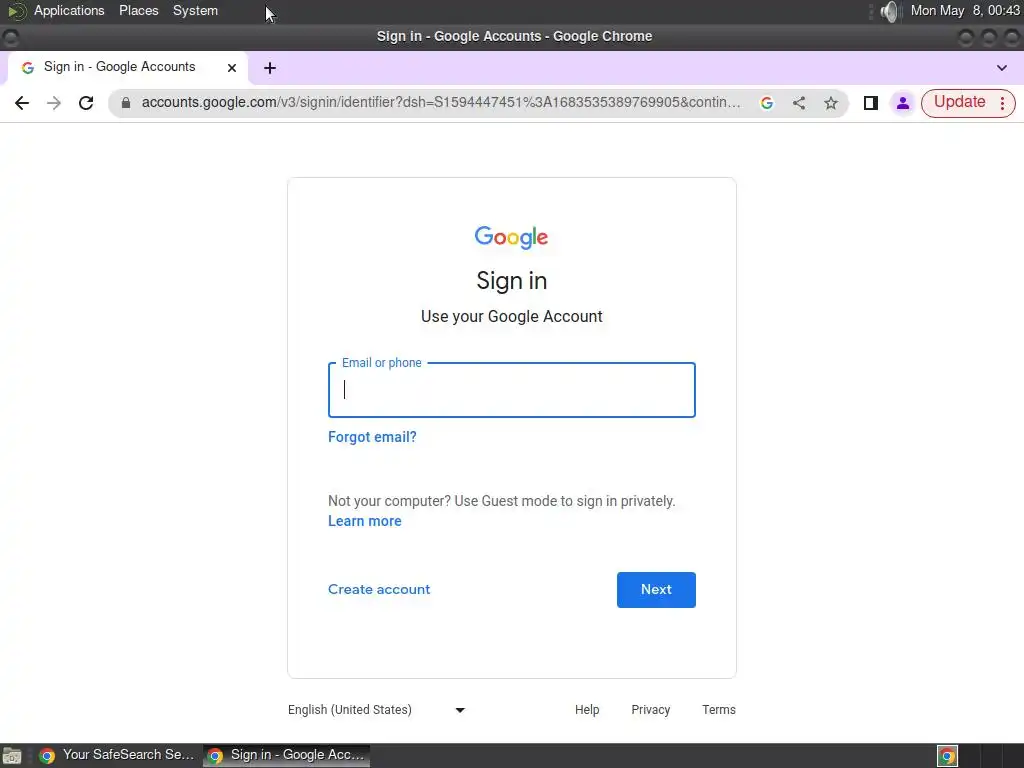Open the English (United States) language dropdown

point(376,710)
